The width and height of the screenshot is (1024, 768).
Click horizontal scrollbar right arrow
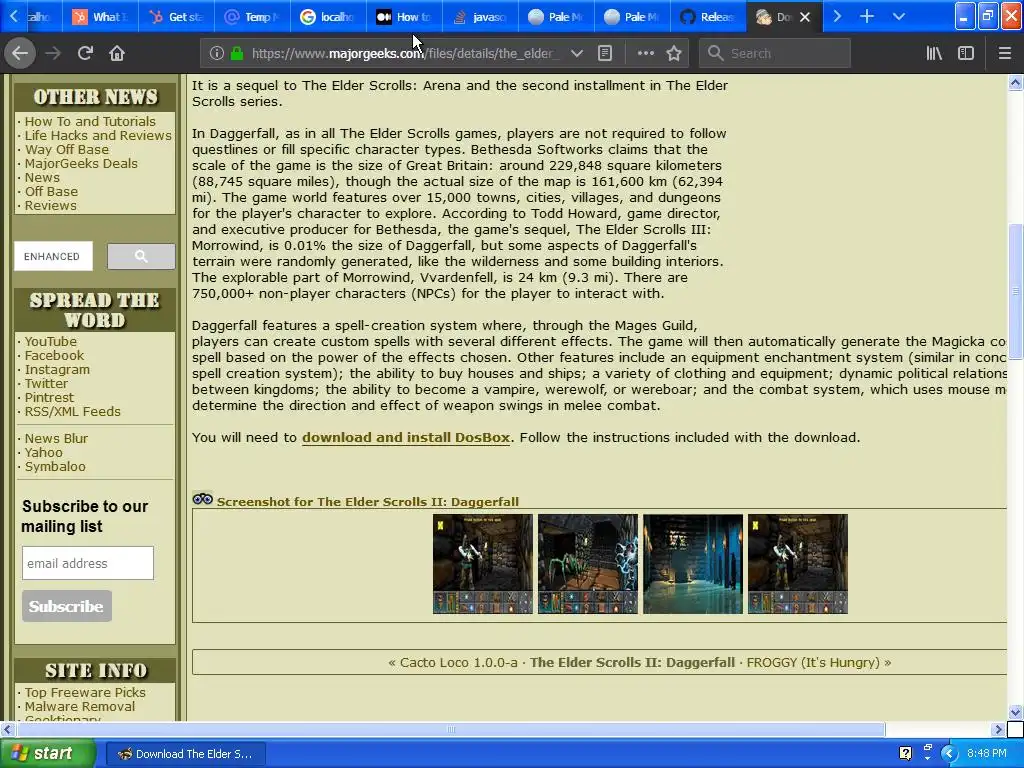point(998,729)
